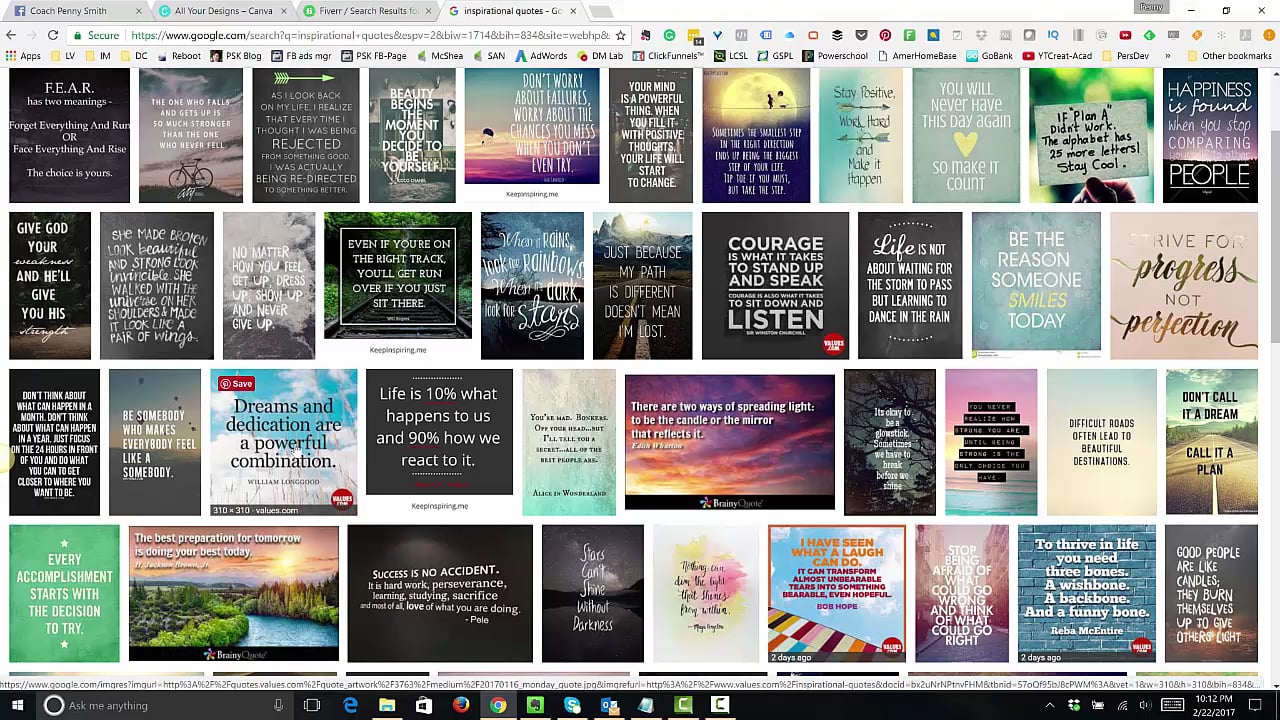Open Skype from the taskbar
The width and height of the screenshot is (1280, 720).
click(x=572, y=705)
